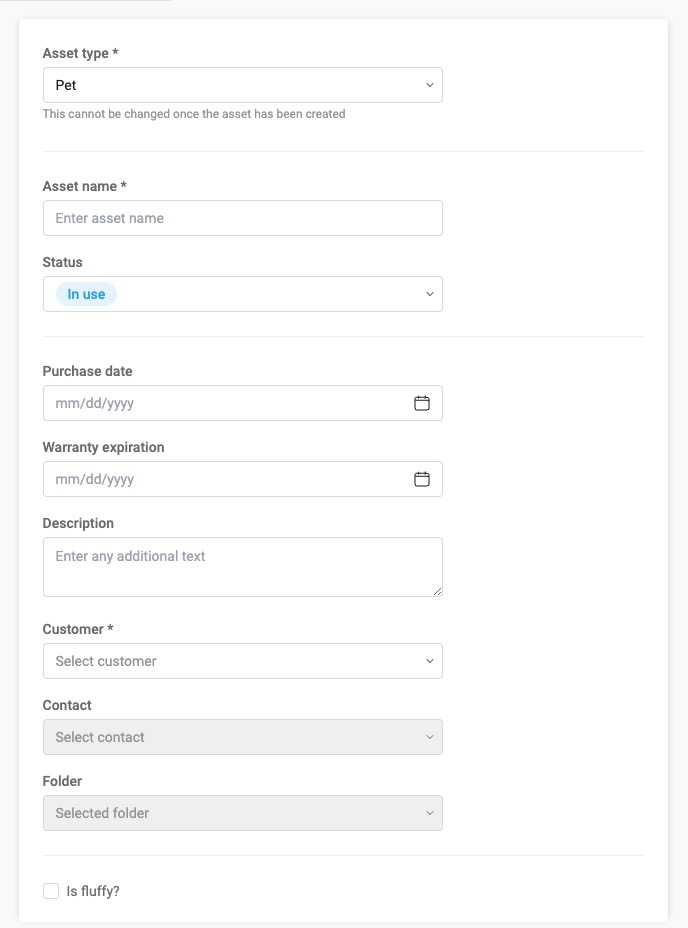Open the Warranty expiration calendar icon
The width and height of the screenshot is (688, 928).
tap(422, 479)
